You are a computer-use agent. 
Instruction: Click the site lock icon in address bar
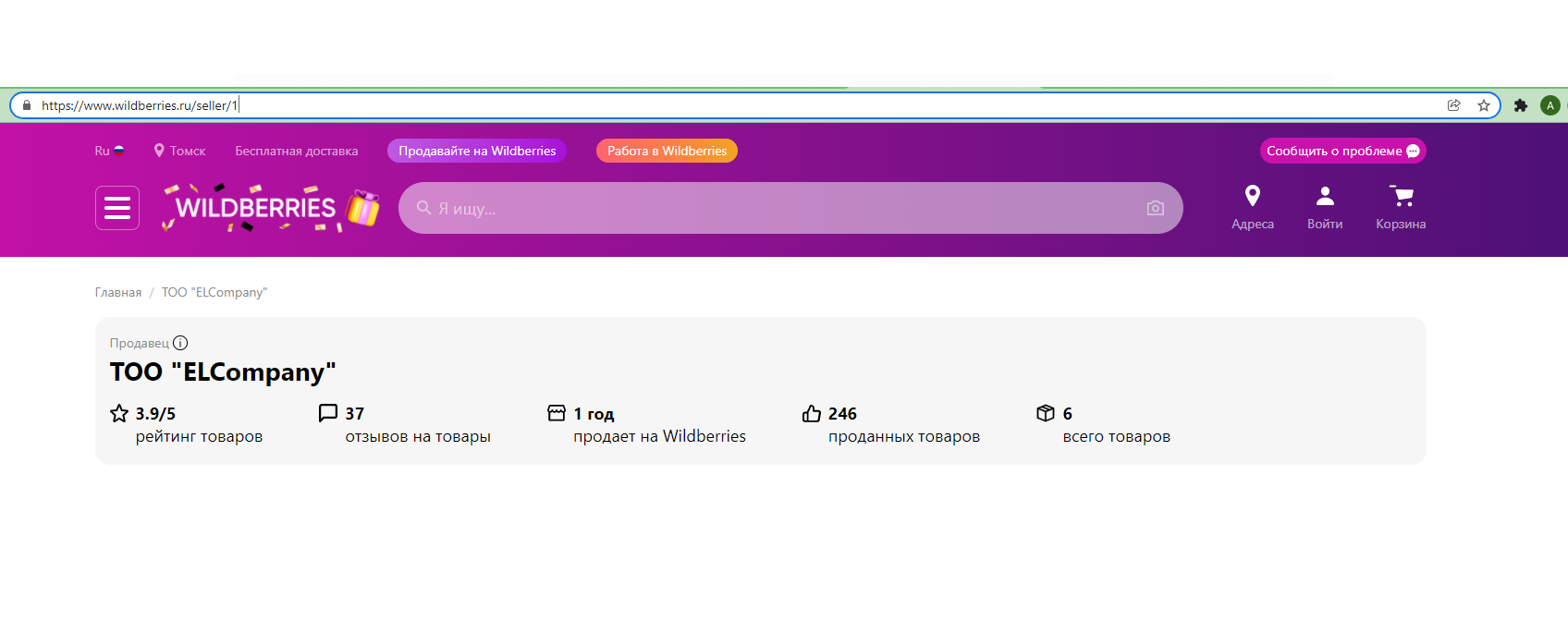(x=27, y=105)
